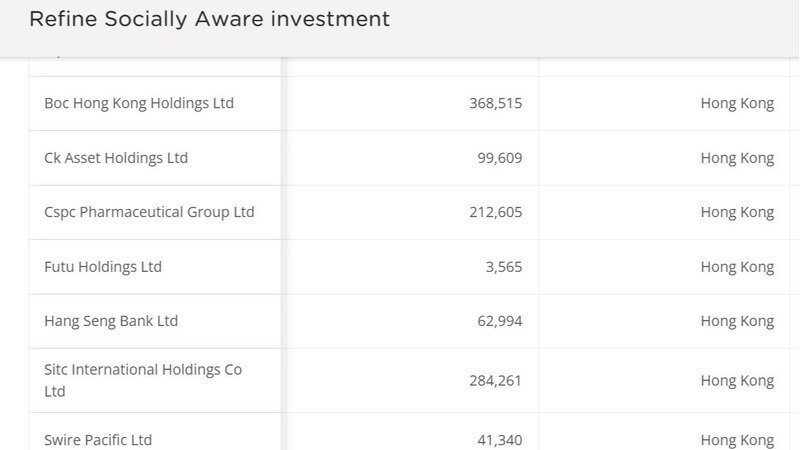The height and width of the screenshot is (450, 800).
Task: Click the 212,605 value cell
Action: pos(495,212)
